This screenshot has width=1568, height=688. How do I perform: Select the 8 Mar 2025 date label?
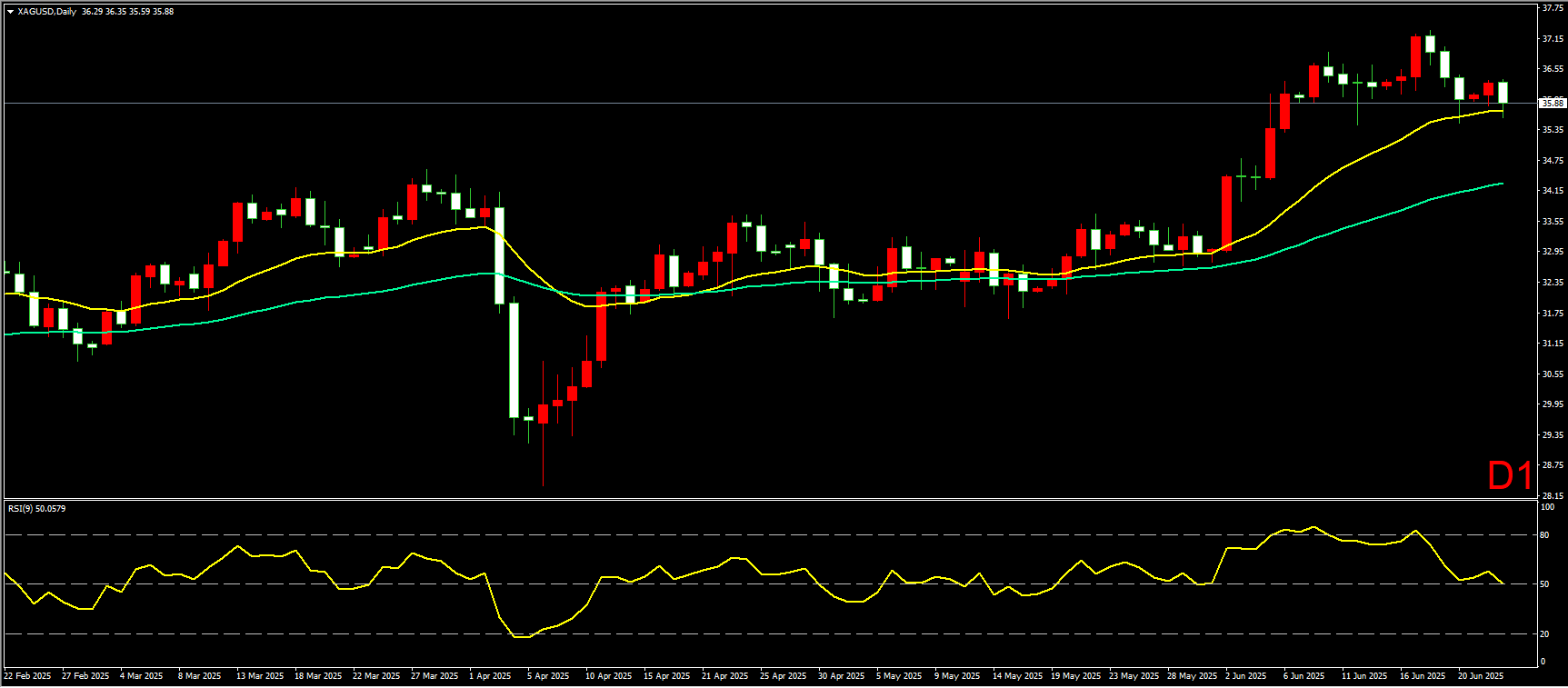[x=199, y=676]
